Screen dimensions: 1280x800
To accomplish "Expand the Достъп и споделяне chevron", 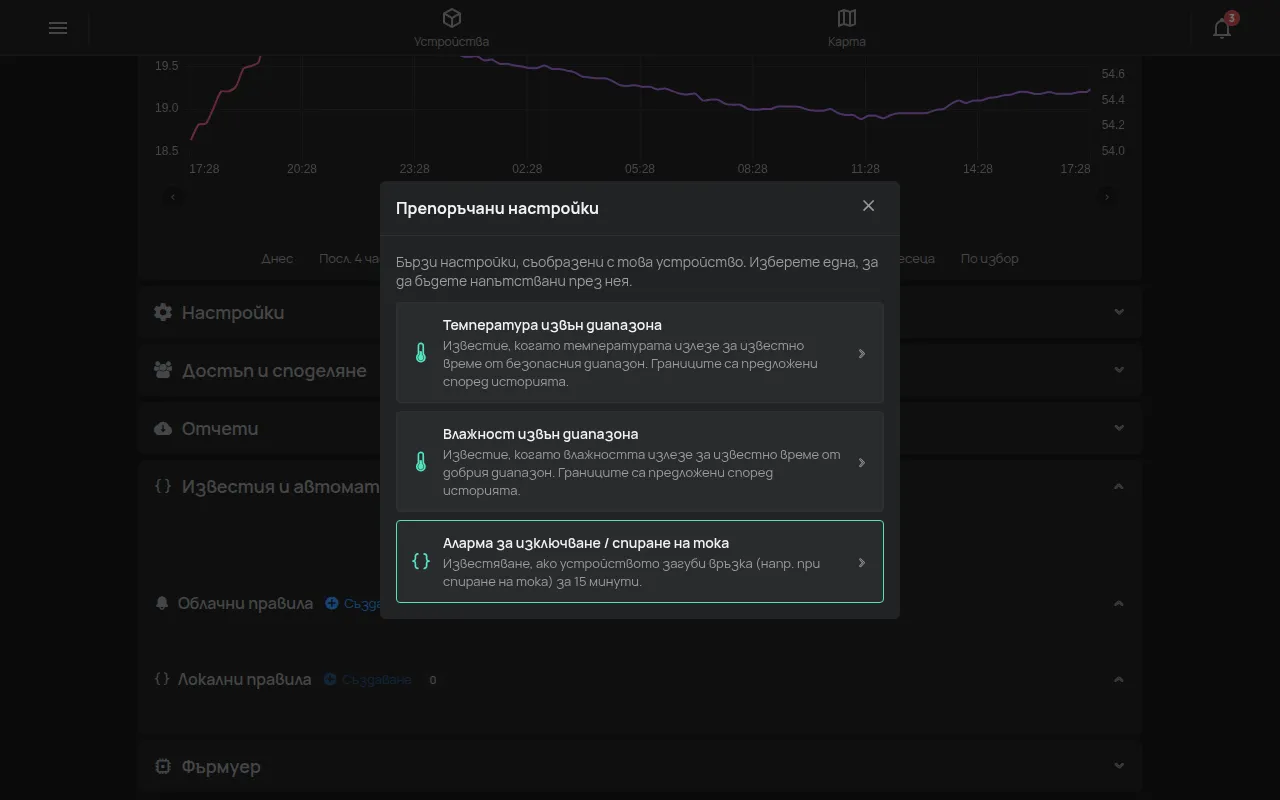I will pos(1119,370).
